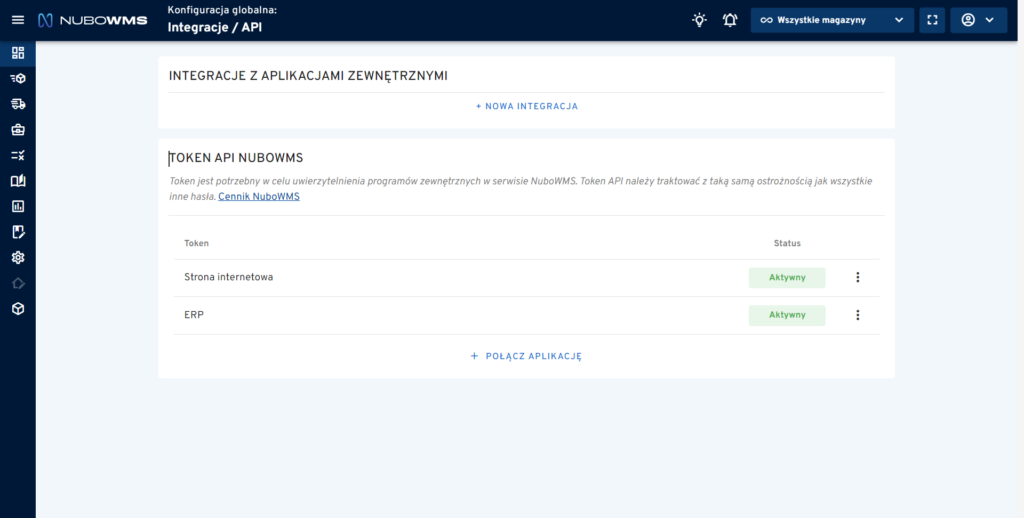1024x518 pixels.
Task: Click the settings gear icon in sidebar
Action: point(18,258)
